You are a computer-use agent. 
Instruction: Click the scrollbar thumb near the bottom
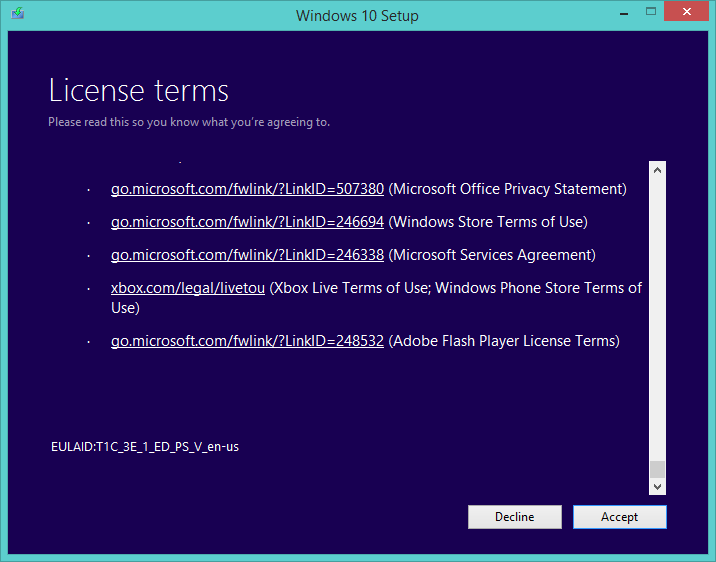(x=657, y=469)
